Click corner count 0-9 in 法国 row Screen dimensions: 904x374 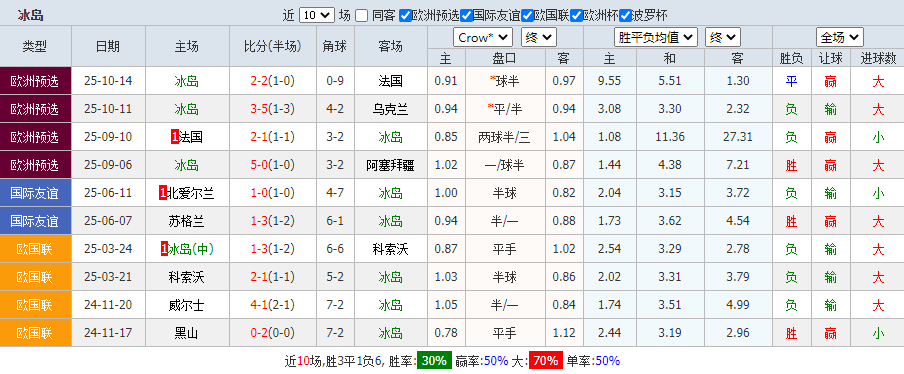tap(336, 81)
